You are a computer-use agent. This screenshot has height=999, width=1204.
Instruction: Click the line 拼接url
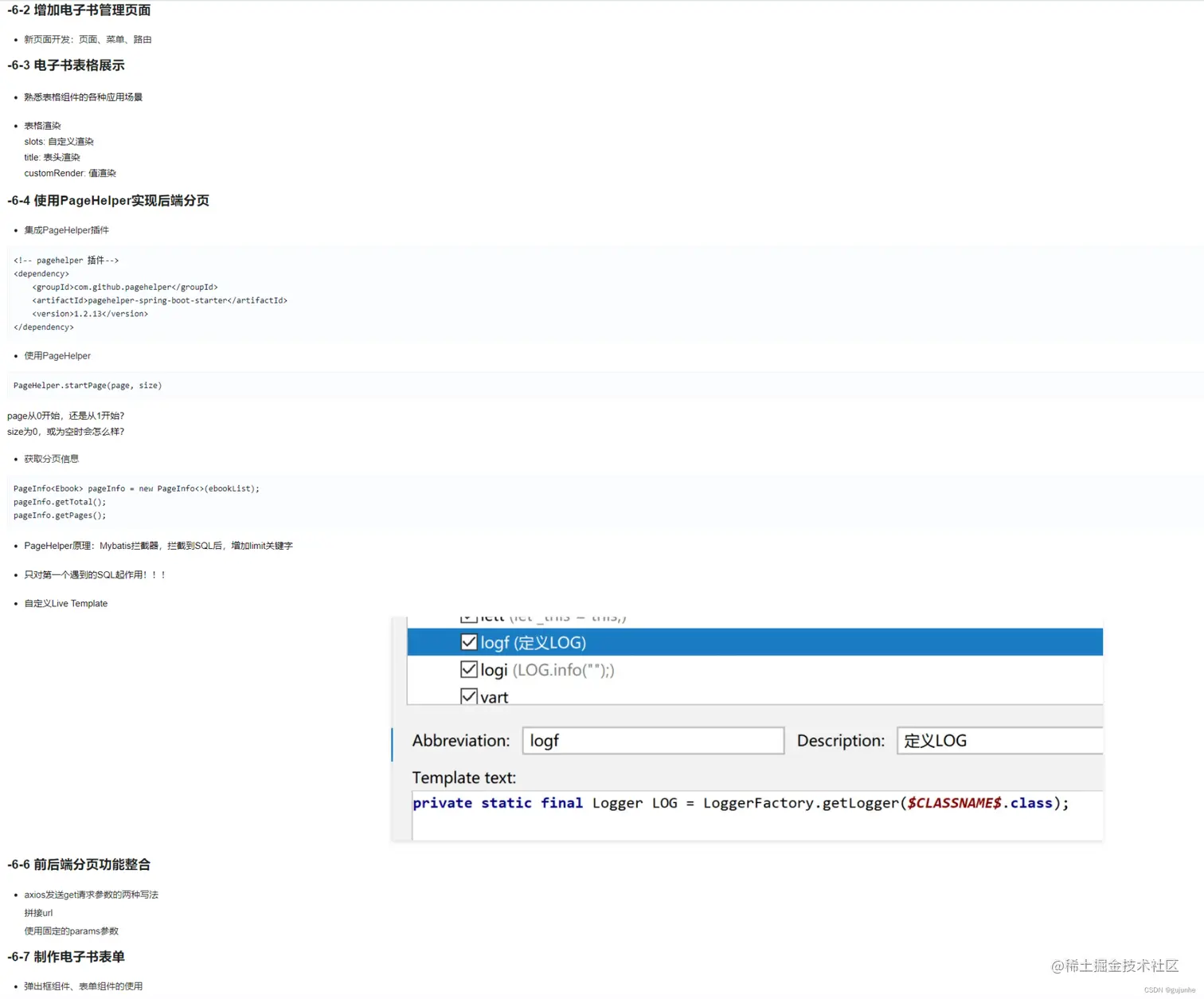tap(38, 913)
